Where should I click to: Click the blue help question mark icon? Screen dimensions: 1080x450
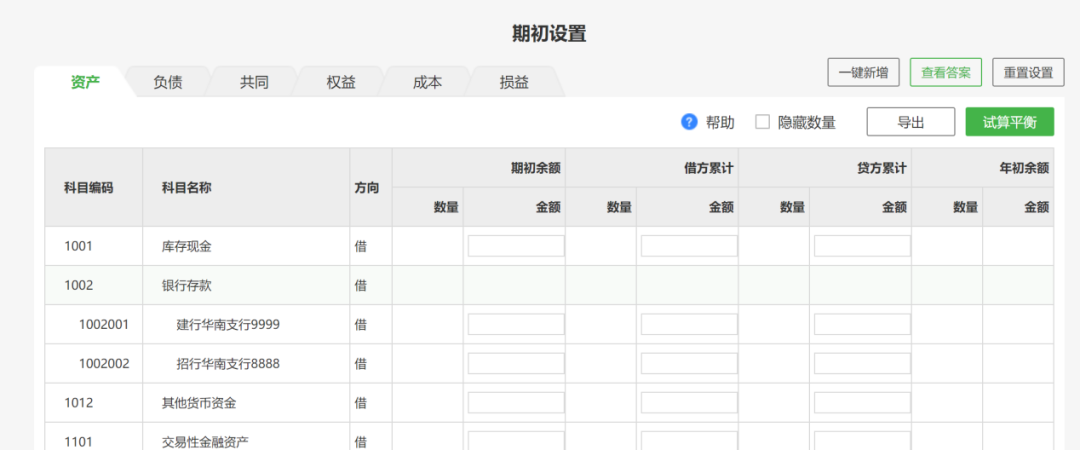point(689,122)
